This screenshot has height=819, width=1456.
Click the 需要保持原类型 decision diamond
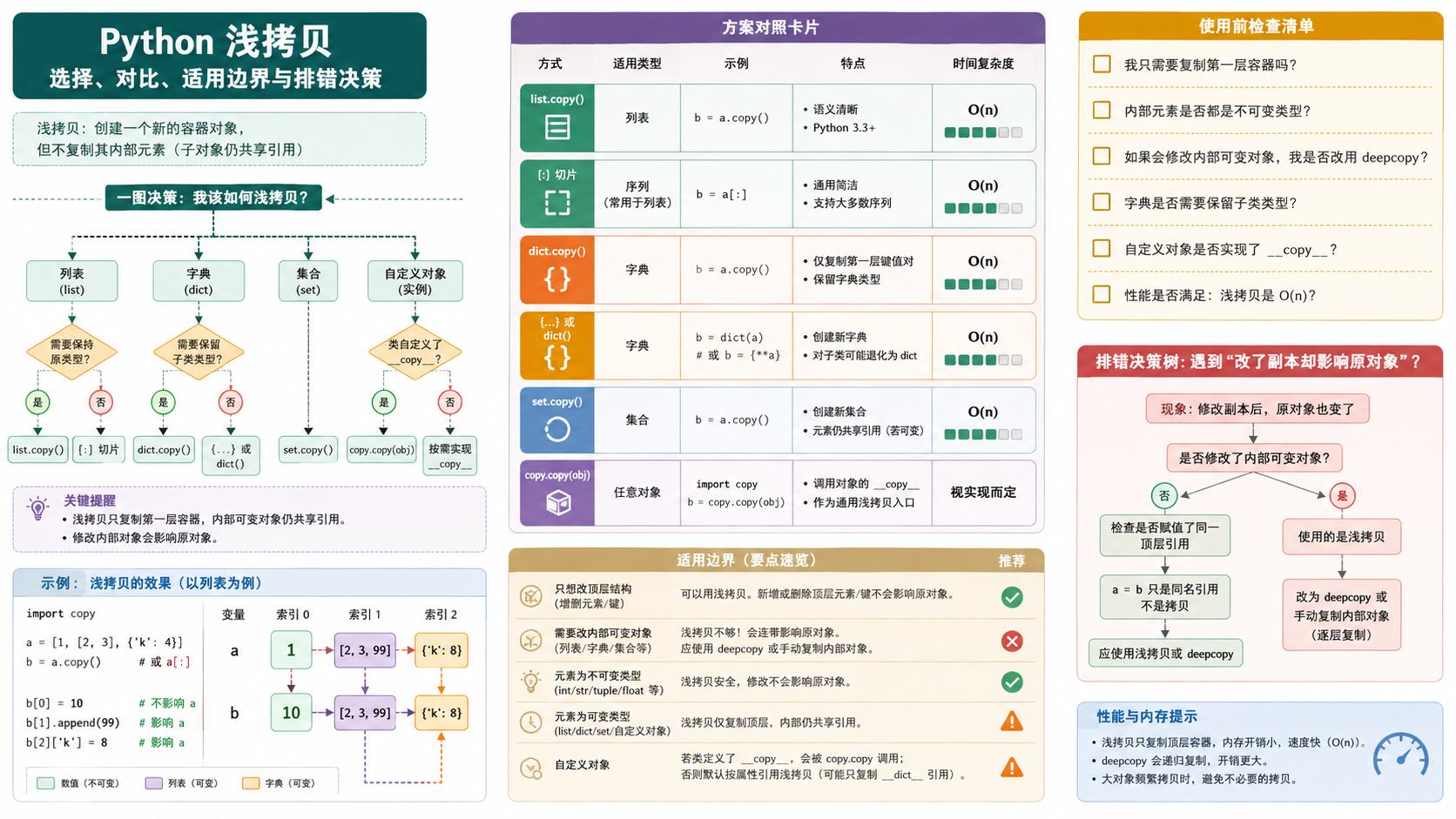[71, 352]
